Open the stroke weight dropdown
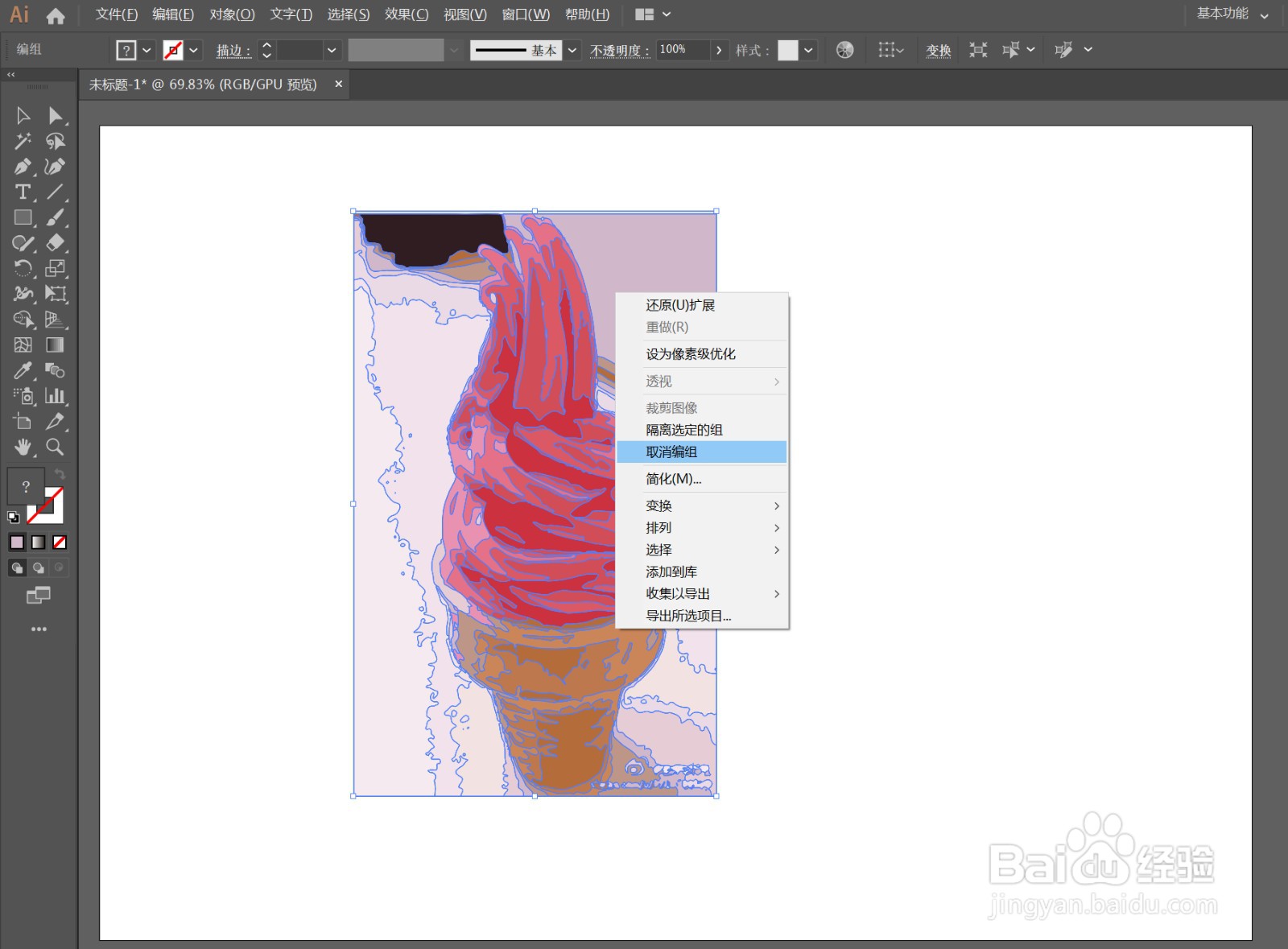The height and width of the screenshot is (949, 1288). tap(332, 50)
